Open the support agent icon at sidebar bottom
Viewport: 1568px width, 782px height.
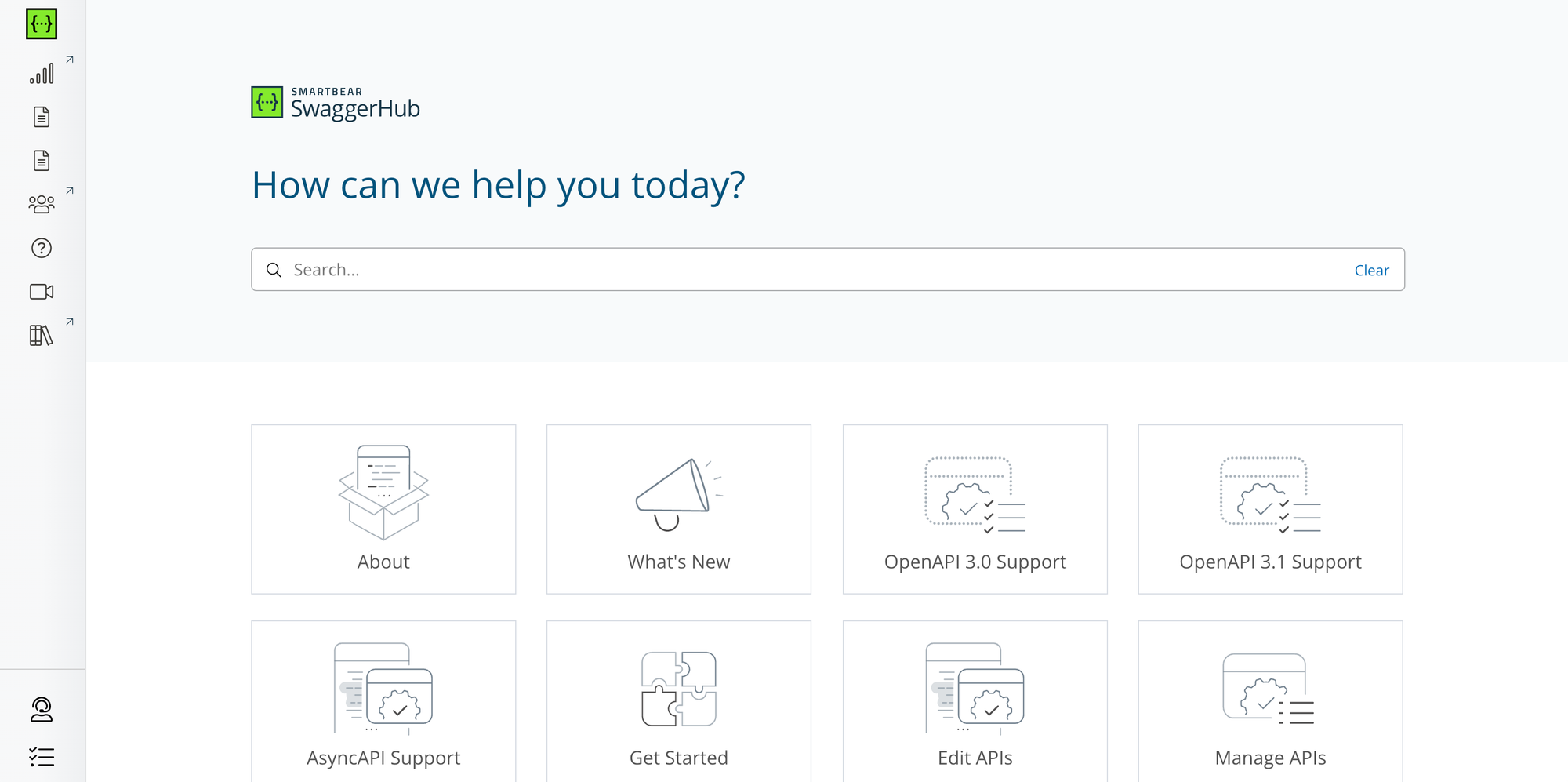[x=41, y=710]
